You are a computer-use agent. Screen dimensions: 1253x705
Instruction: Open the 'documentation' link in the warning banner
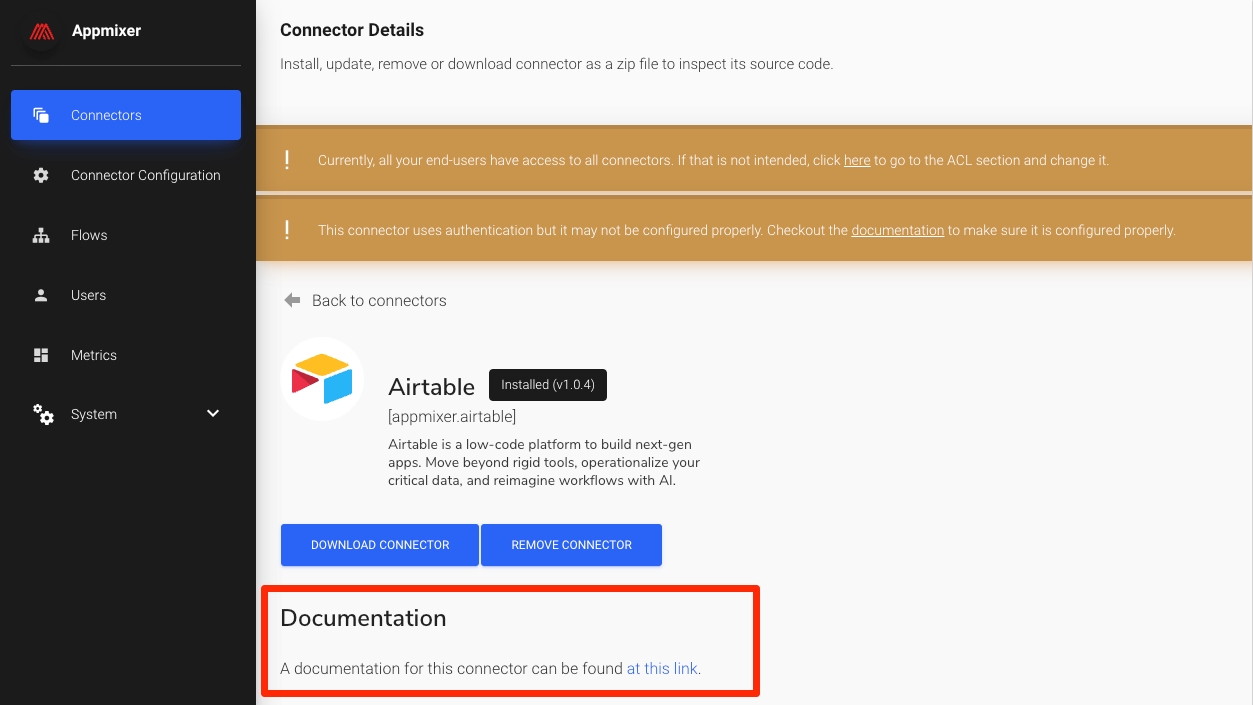click(x=897, y=230)
